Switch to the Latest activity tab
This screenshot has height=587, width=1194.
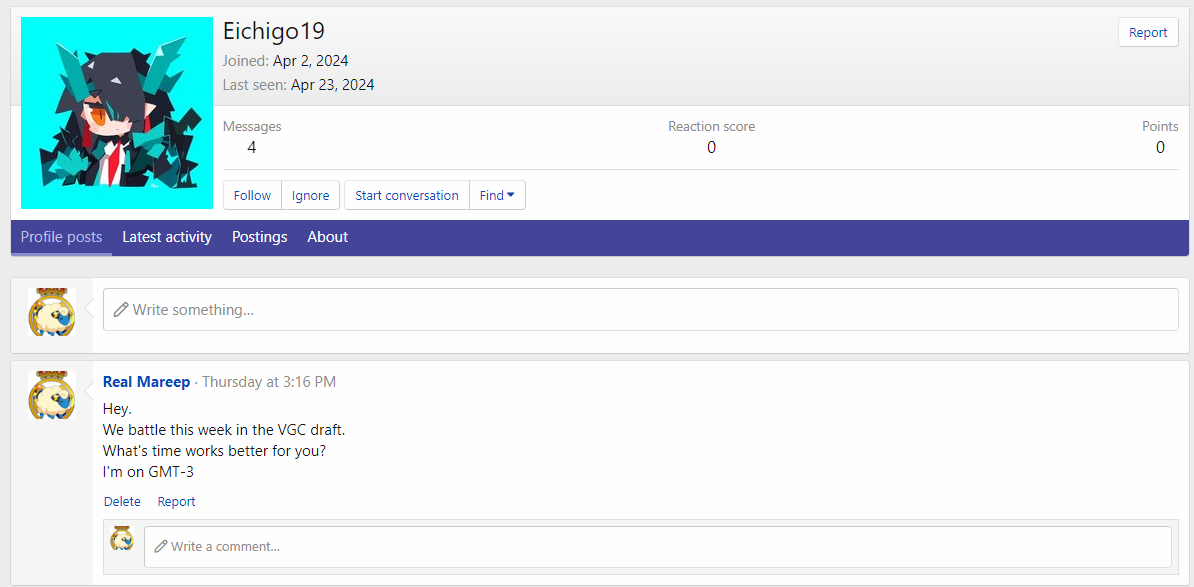(x=167, y=238)
